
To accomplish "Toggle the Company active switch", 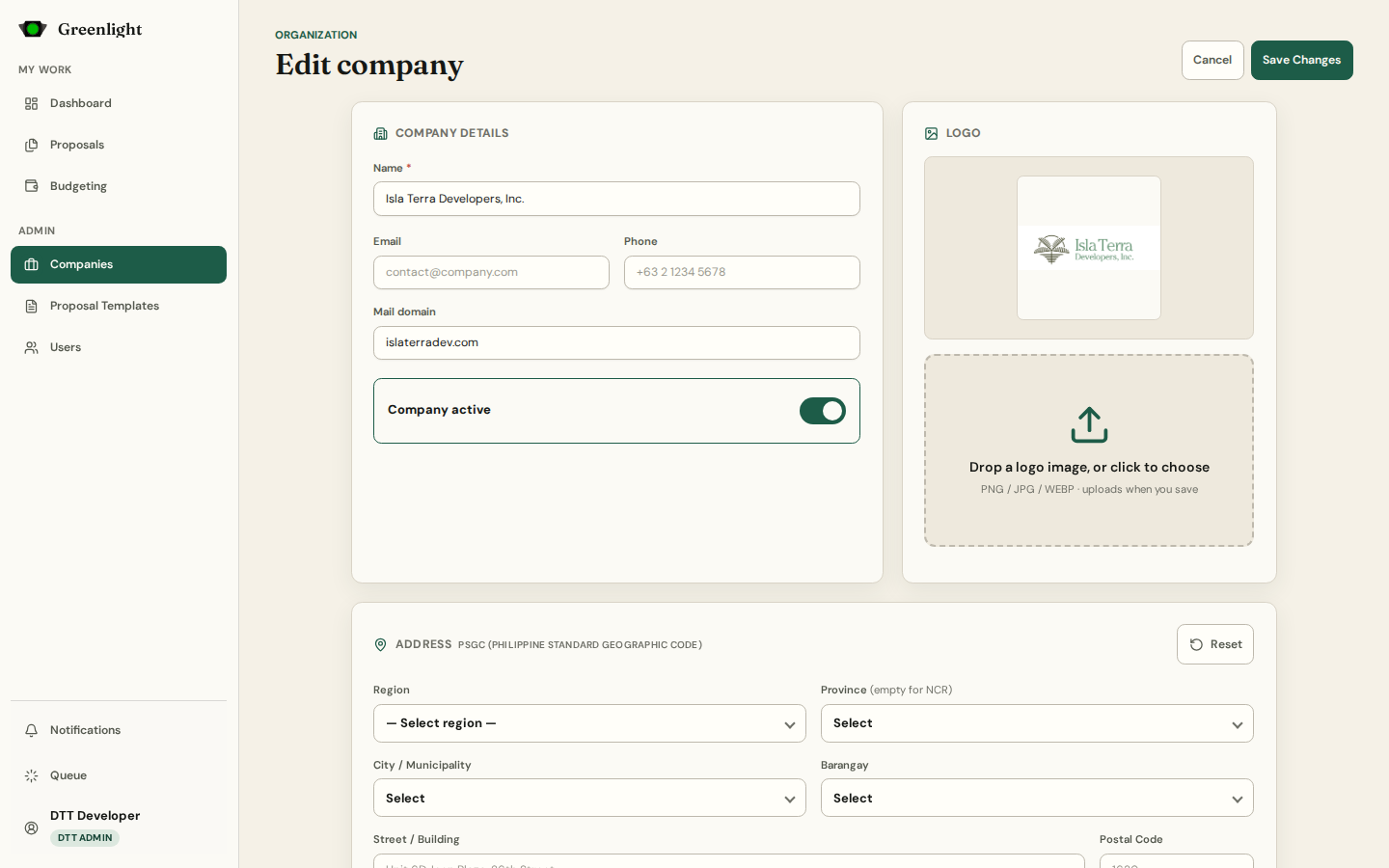I will [x=823, y=411].
